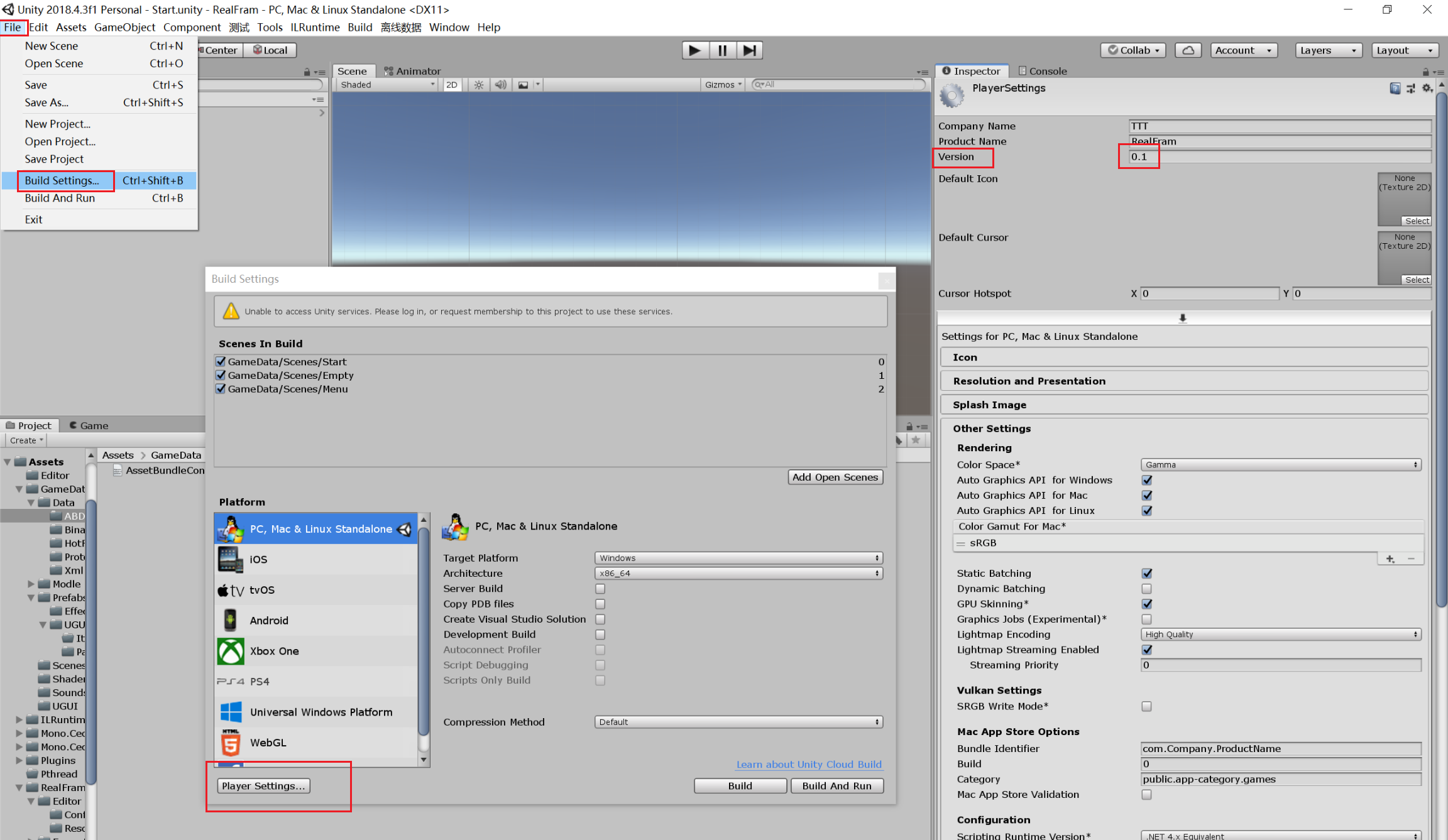Switch to the Console tab
Viewport: 1448px width, 840px height.
coord(1042,71)
